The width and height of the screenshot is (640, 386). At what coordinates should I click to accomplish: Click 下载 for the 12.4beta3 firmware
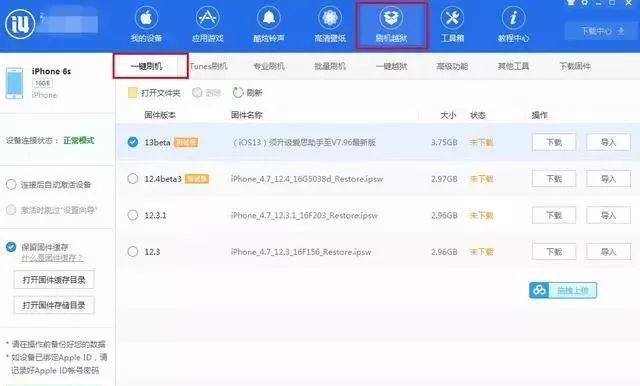554,179
